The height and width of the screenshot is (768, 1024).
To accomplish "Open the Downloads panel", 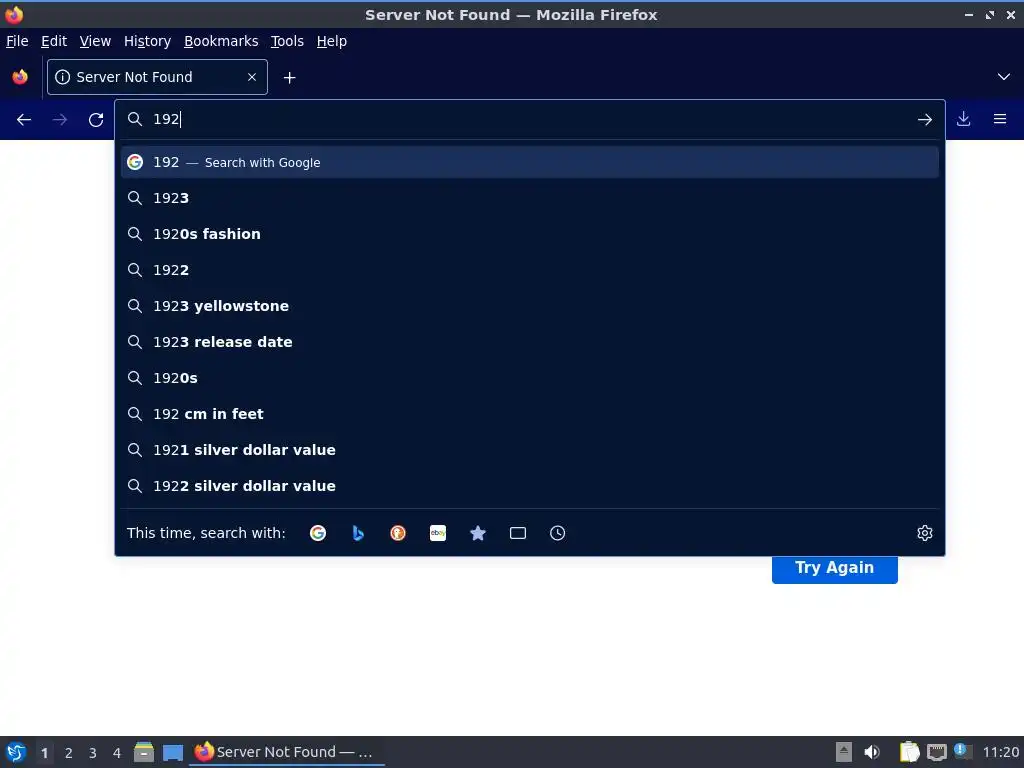I will pos(963,119).
